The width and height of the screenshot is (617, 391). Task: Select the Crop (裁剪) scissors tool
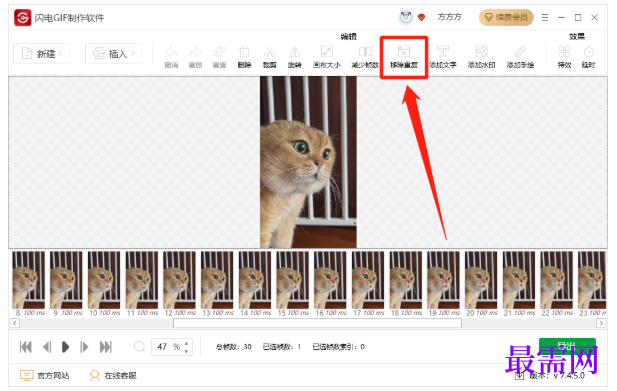[270, 52]
